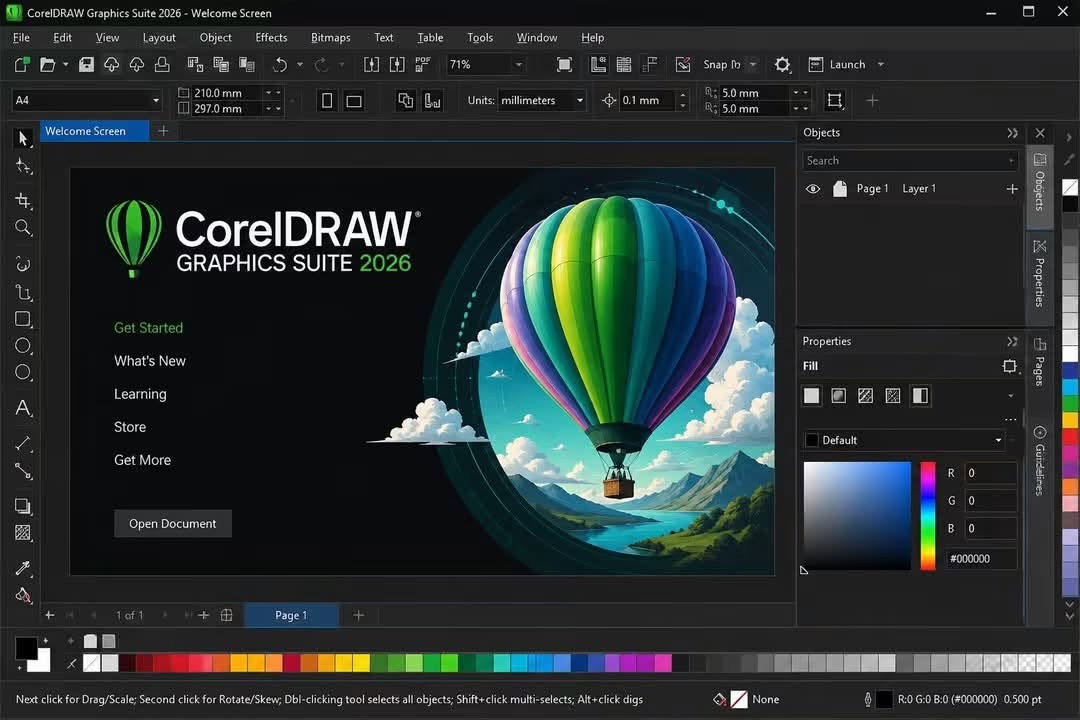This screenshot has height=720, width=1080.
Task: Choose the Fountain fill type
Action: [x=838, y=395]
